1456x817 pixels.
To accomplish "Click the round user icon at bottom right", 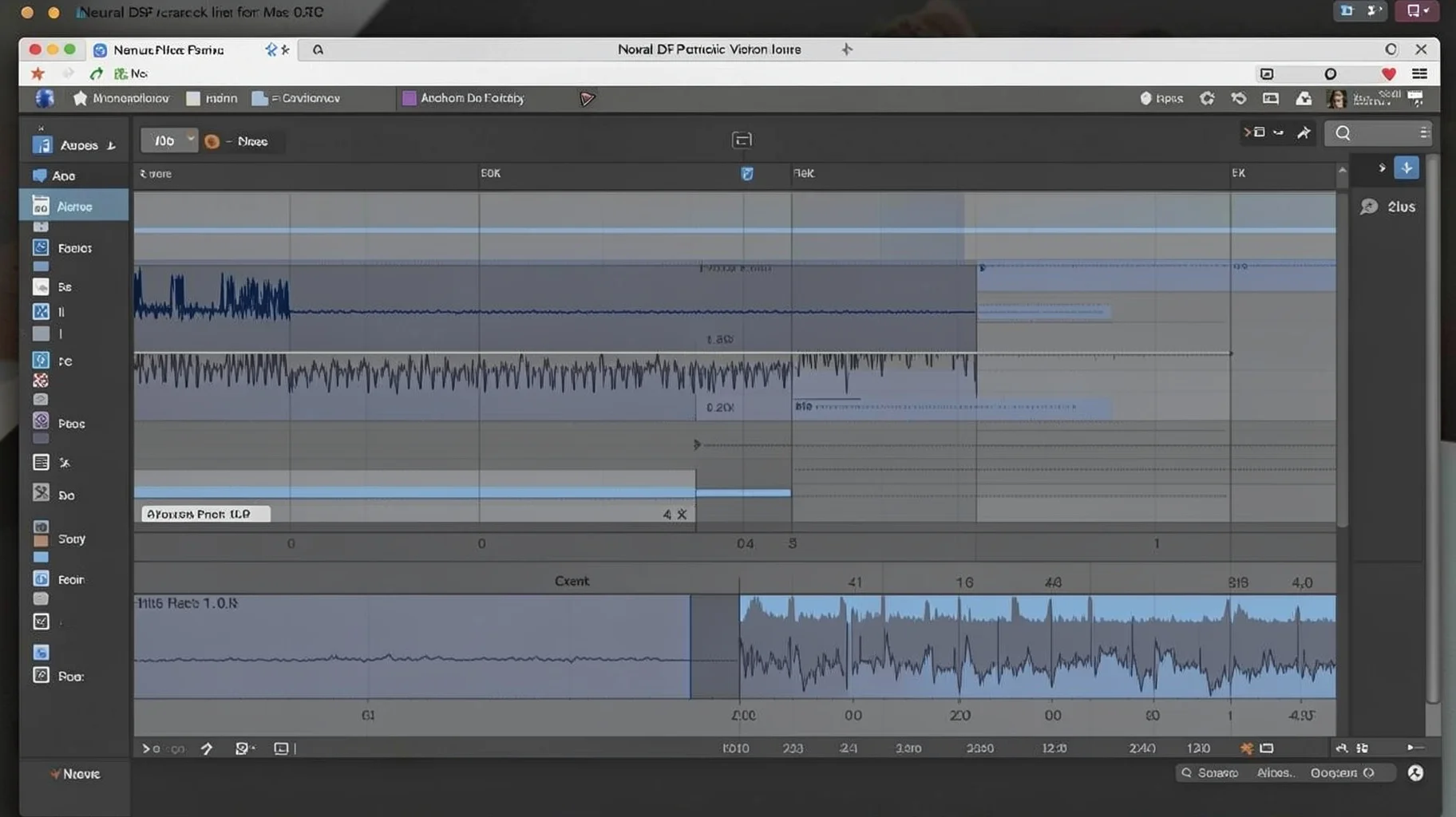I will (x=1415, y=773).
